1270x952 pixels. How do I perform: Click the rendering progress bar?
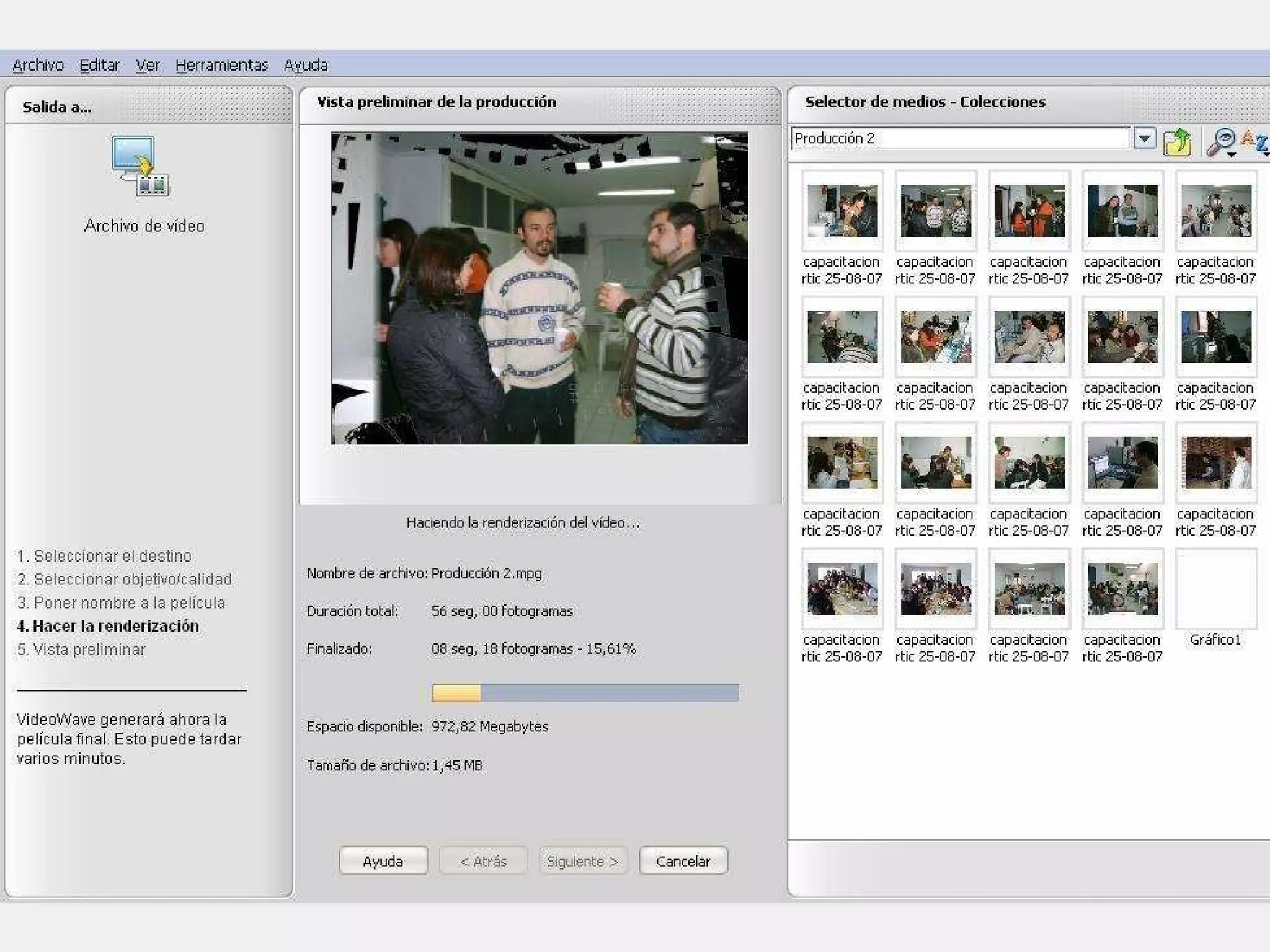[585, 692]
